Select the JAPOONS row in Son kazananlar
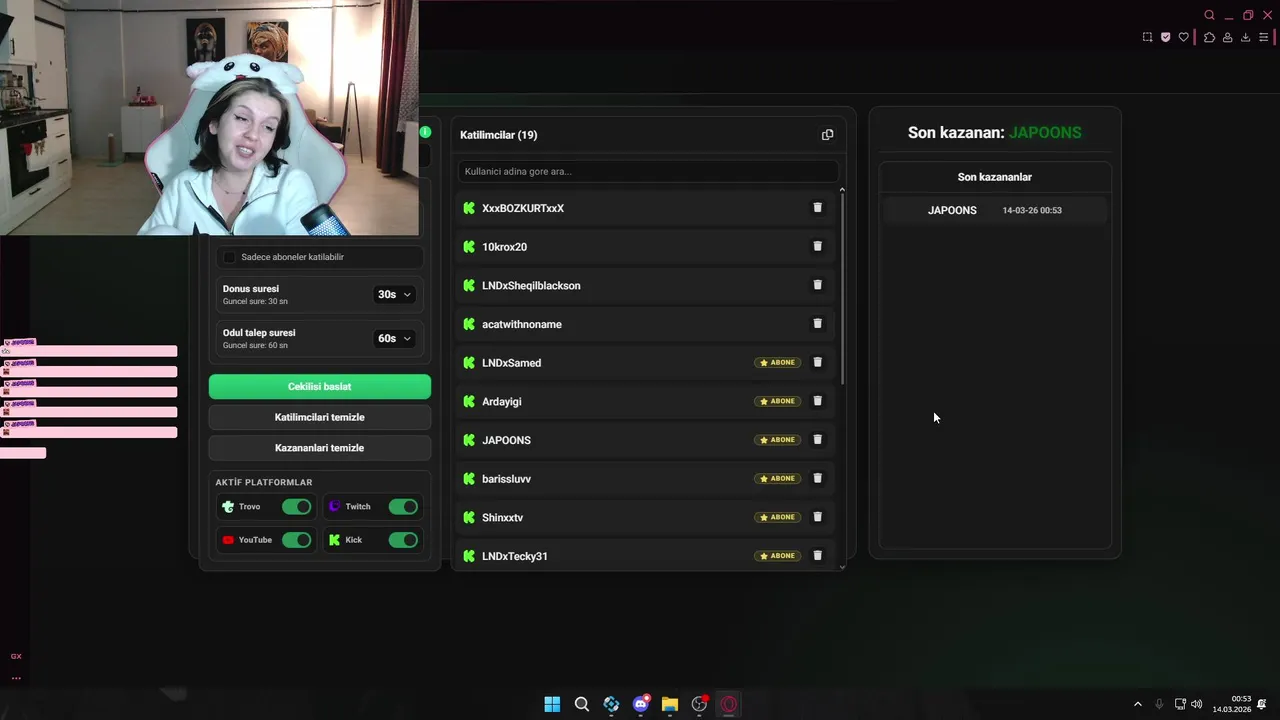 995,210
